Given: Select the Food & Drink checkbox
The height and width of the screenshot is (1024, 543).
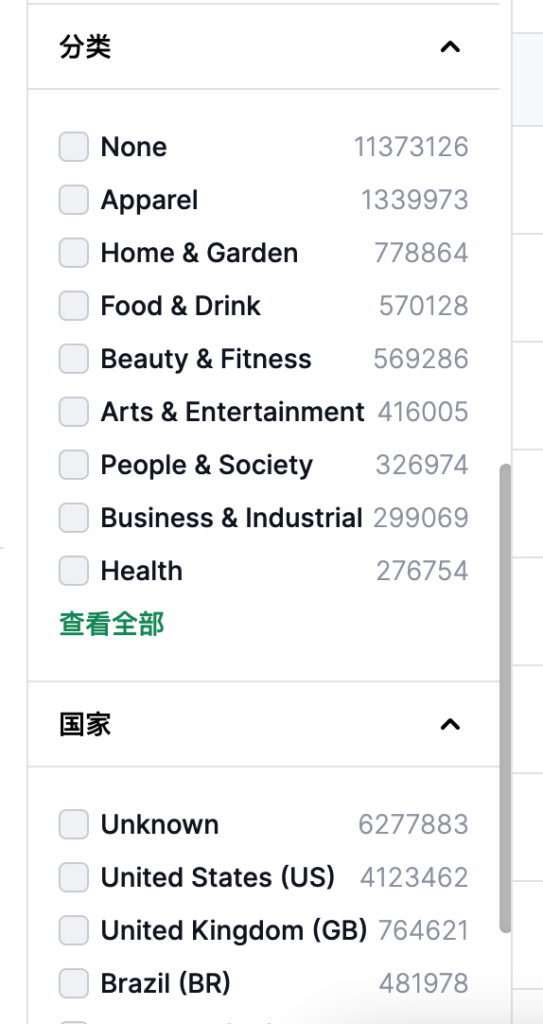Looking at the screenshot, I should click(74, 306).
